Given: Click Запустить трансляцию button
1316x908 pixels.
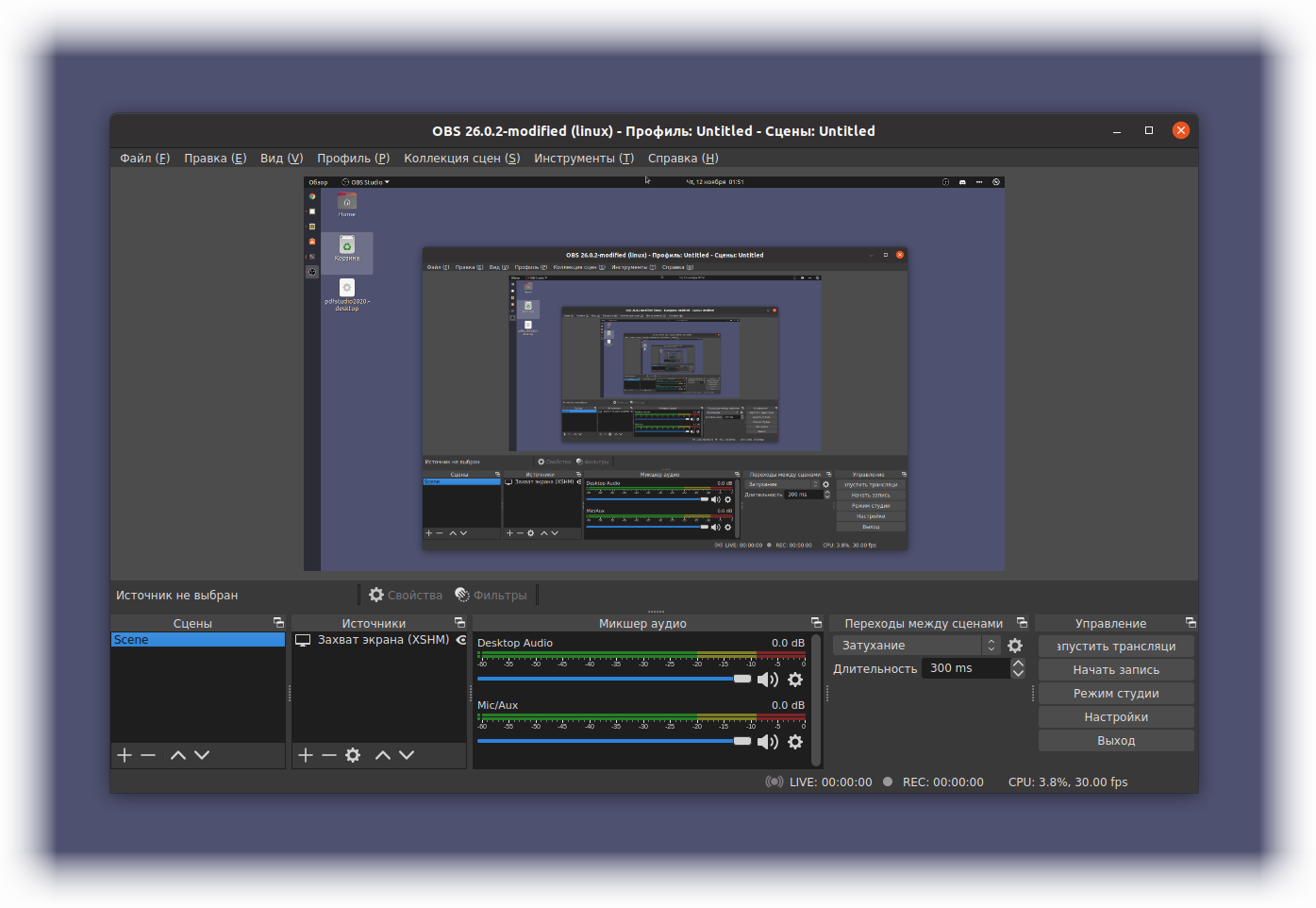Looking at the screenshot, I should pos(1116,647).
